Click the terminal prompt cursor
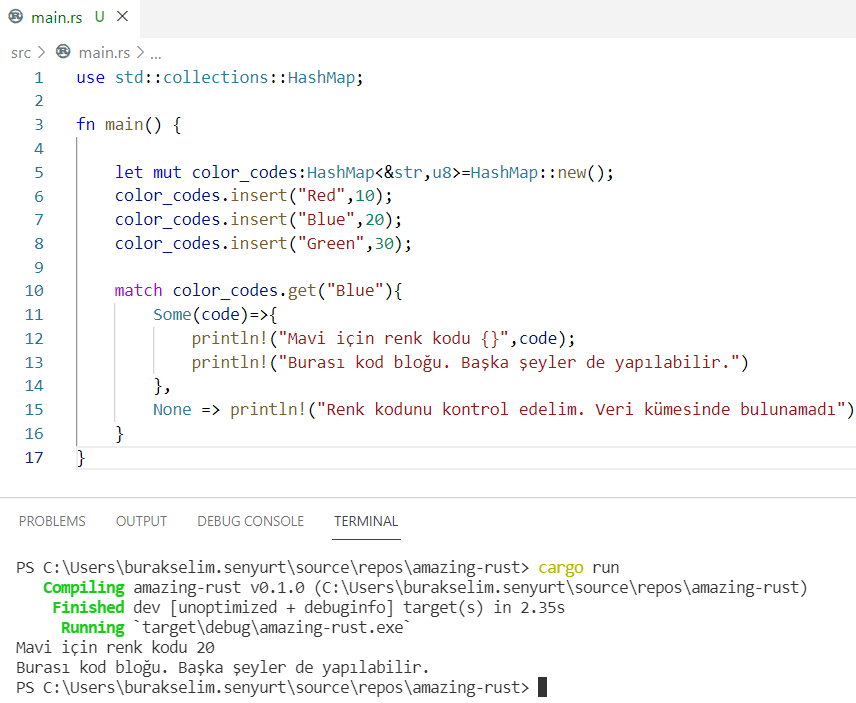Image resolution: width=856 pixels, height=703 pixels. [x=542, y=687]
